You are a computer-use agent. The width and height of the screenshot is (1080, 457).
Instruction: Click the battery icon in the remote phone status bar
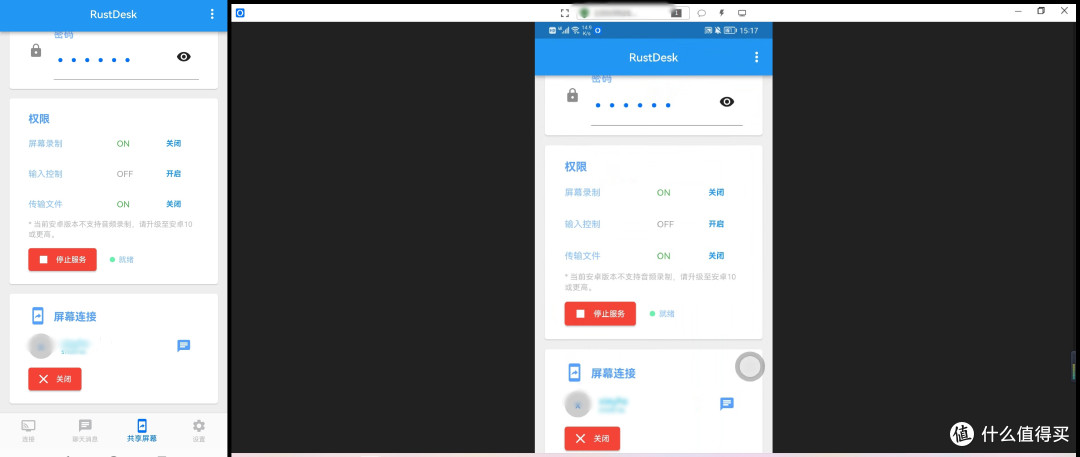(x=730, y=31)
